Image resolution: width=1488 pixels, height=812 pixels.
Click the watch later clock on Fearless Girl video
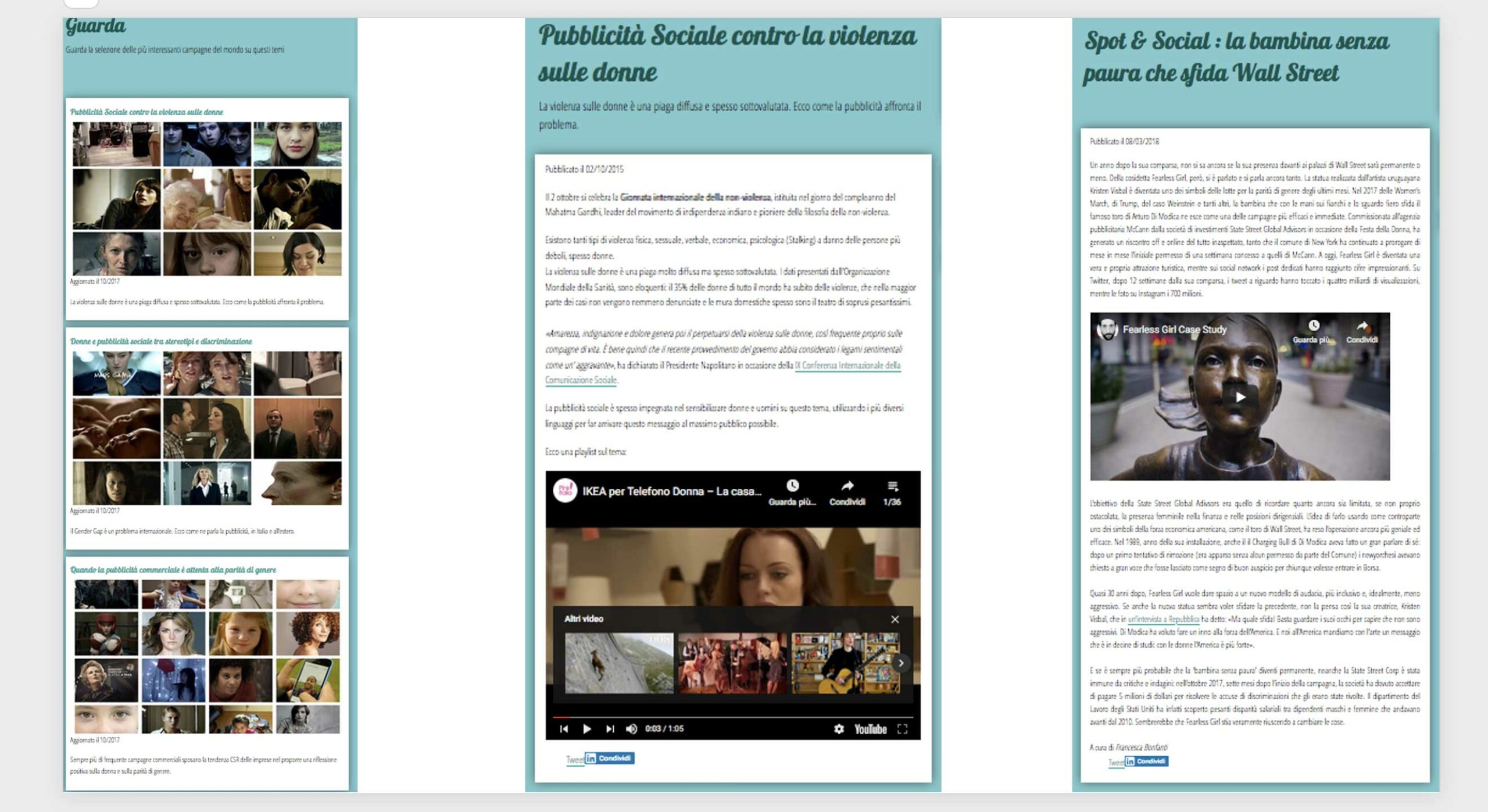pos(1314,325)
